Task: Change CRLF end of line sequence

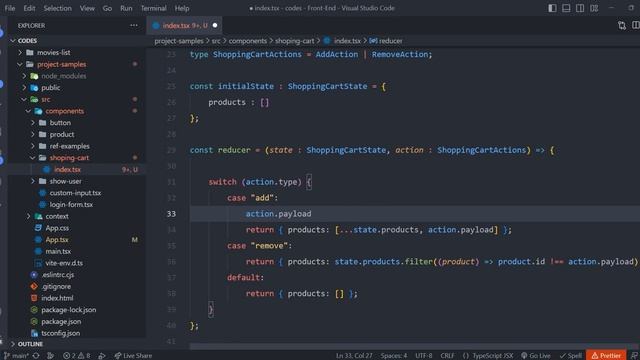Action: click(x=447, y=356)
